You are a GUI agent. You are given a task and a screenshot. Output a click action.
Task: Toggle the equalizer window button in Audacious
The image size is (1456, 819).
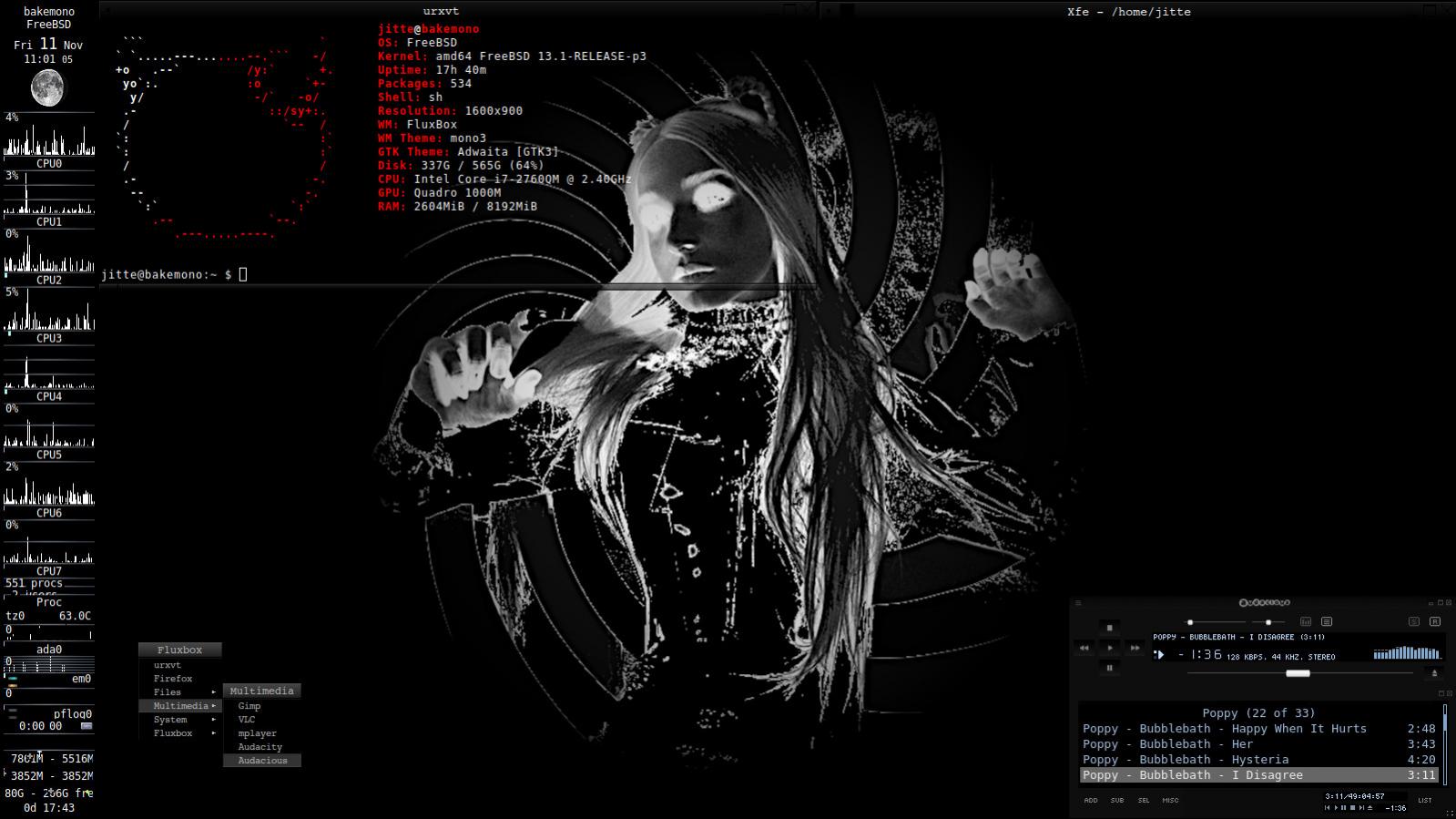[x=1306, y=621]
